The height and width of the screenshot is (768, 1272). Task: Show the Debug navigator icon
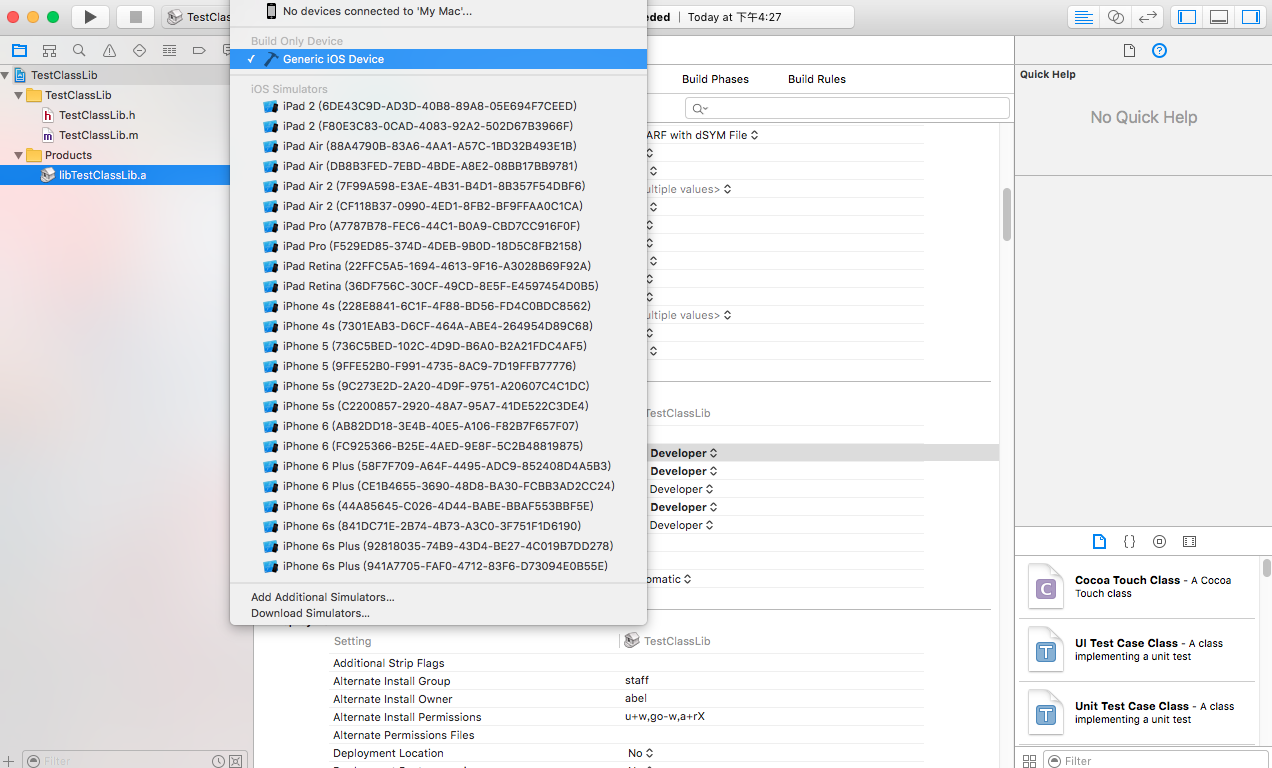[169, 51]
